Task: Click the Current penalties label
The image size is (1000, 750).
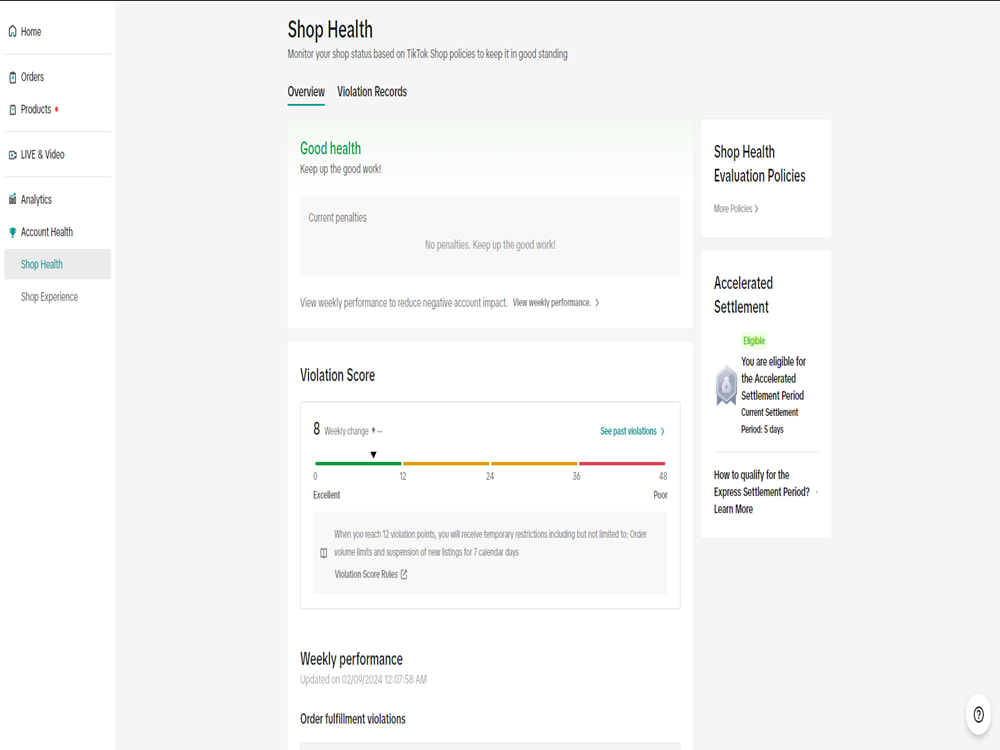Action: point(337,217)
